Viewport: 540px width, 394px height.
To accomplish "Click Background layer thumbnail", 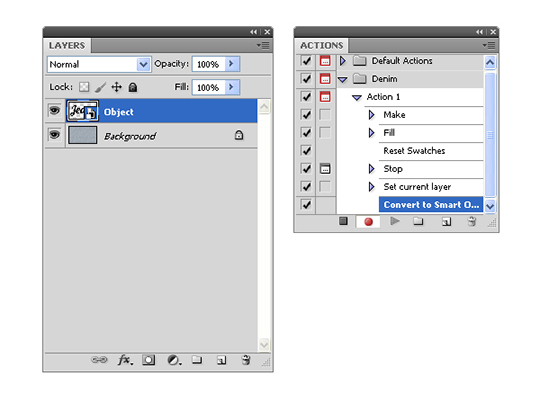I will tap(83, 135).
